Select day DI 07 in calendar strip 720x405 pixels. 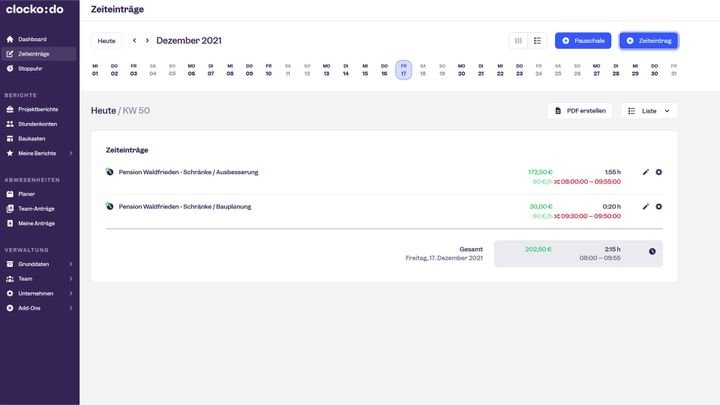(211, 70)
